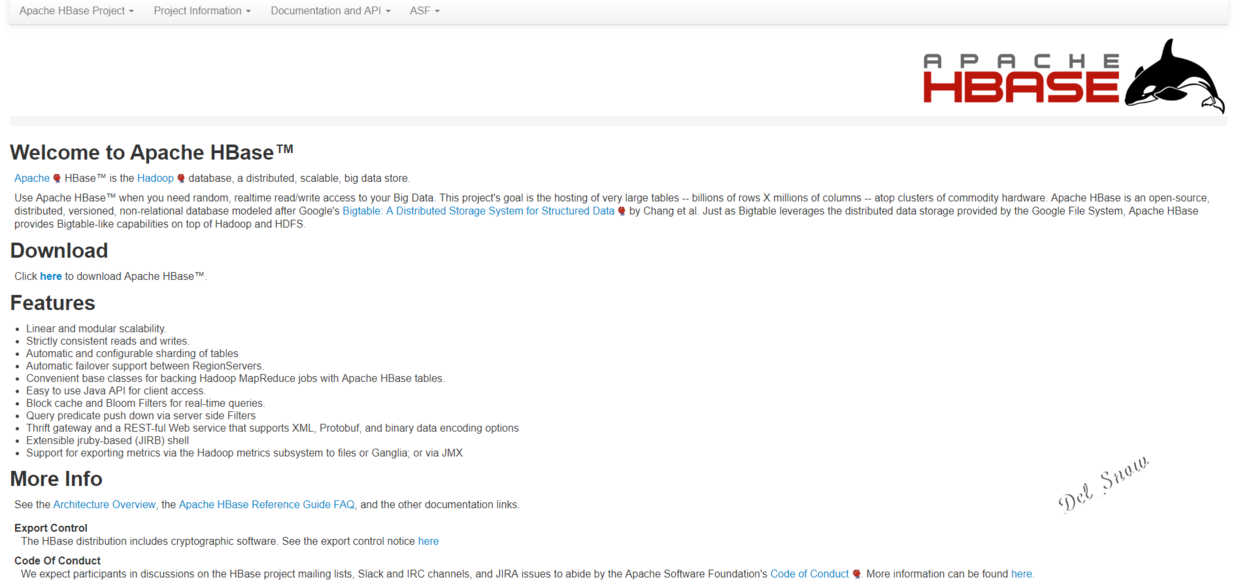This screenshot has width=1240, height=586.
Task: Open the Apache HBase Project dropdown menu
Action: tap(77, 11)
